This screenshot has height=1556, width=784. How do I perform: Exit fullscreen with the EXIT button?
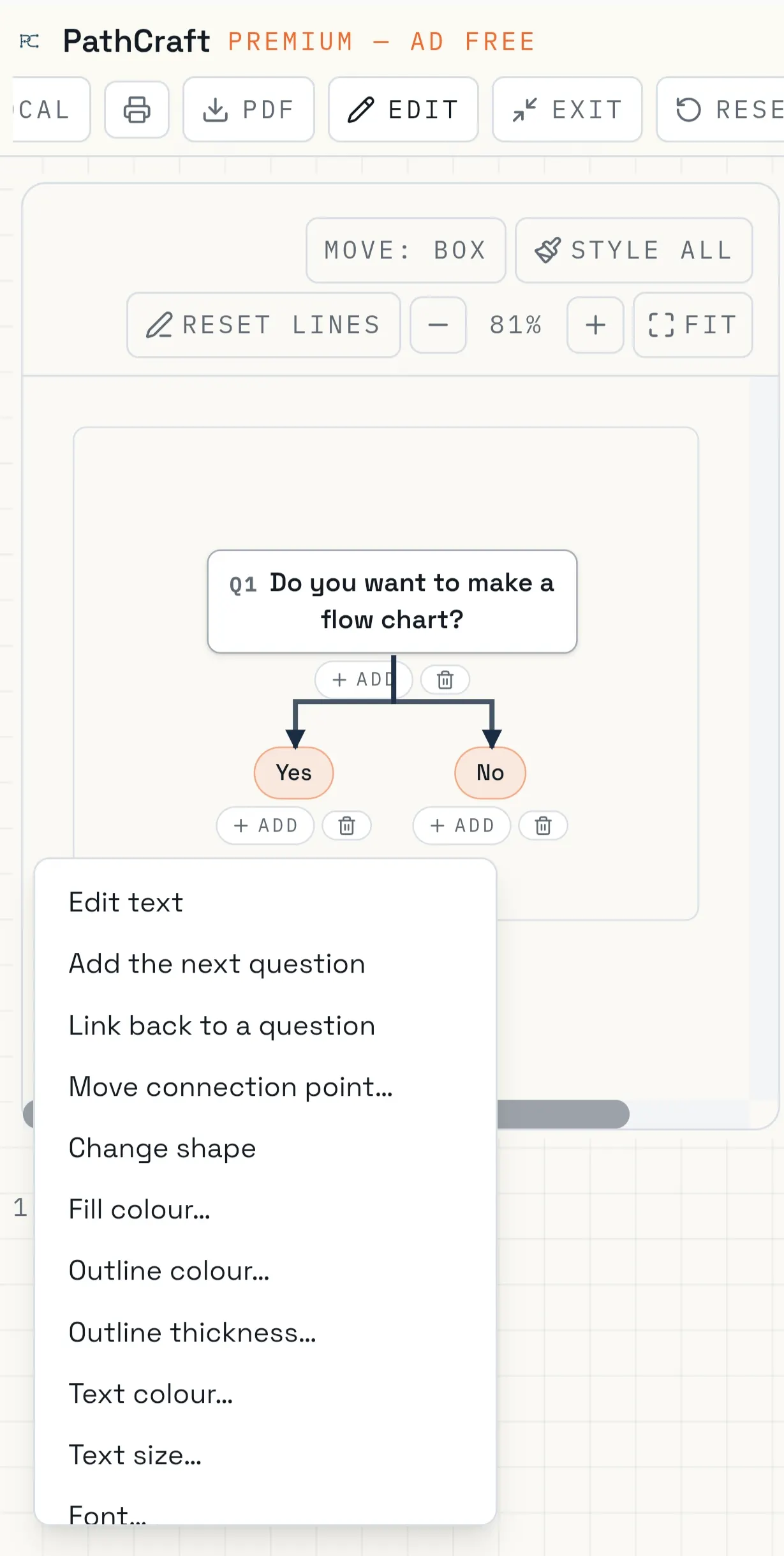[567, 110]
